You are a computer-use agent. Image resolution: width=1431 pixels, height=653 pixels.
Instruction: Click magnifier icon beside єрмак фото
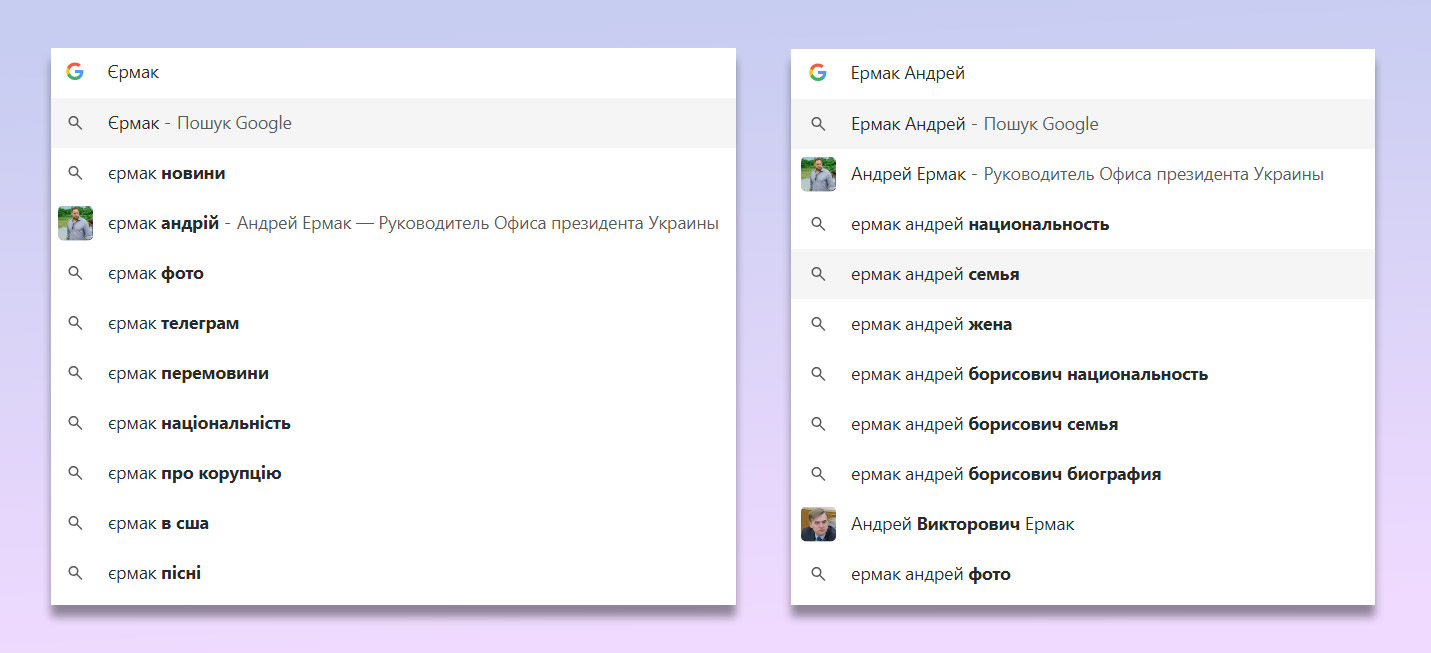click(75, 273)
